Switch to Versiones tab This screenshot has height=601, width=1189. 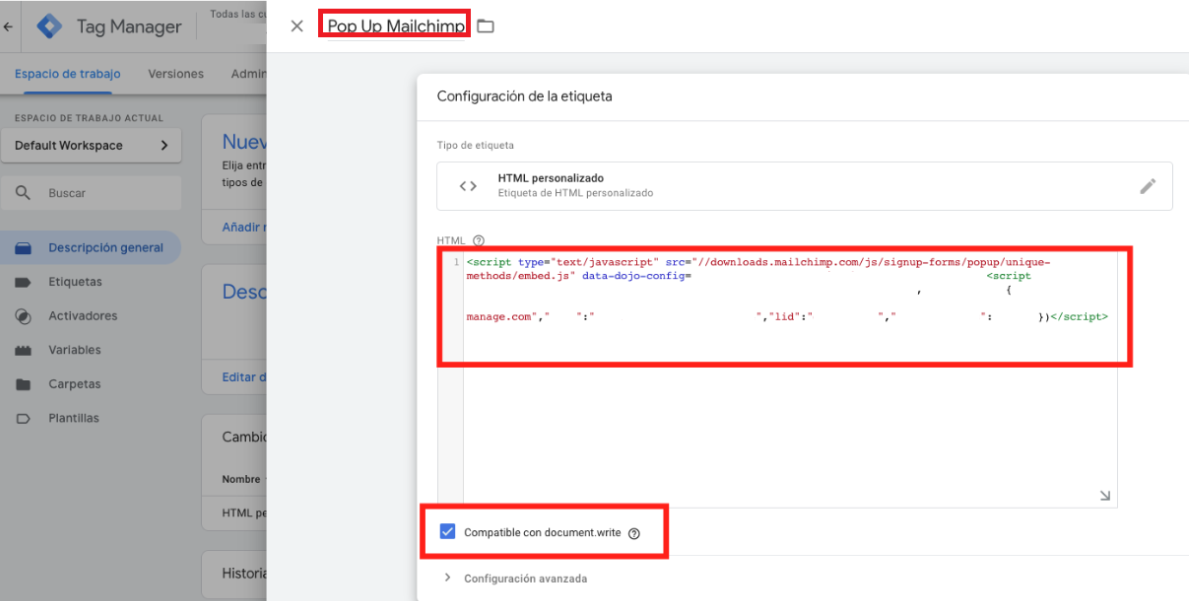tap(176, 74)
